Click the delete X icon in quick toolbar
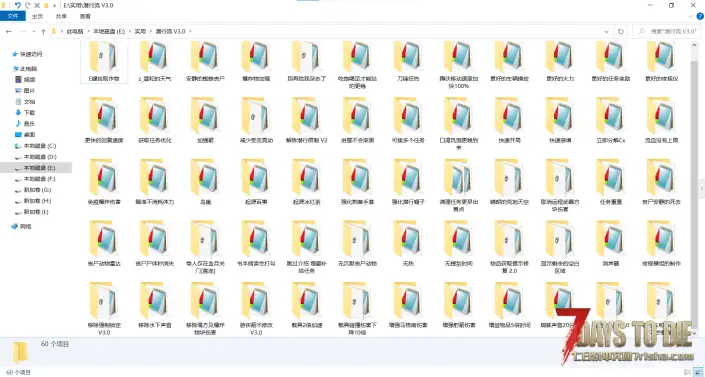705x377 pixels. click(37, 5)
